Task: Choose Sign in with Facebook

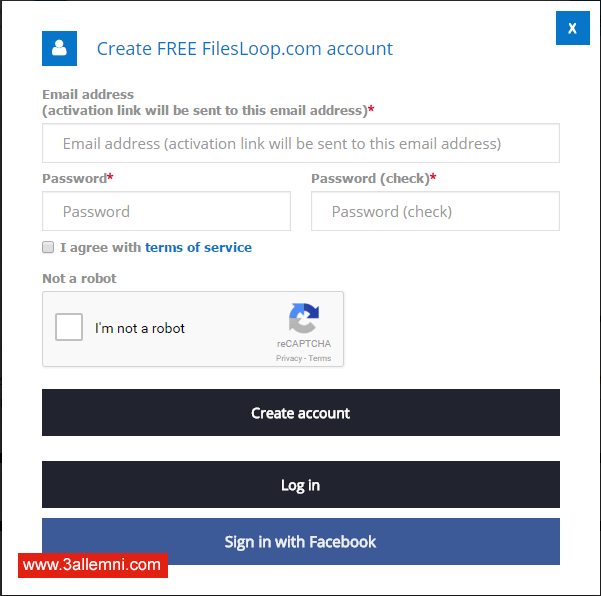Action: click(300, 542)
